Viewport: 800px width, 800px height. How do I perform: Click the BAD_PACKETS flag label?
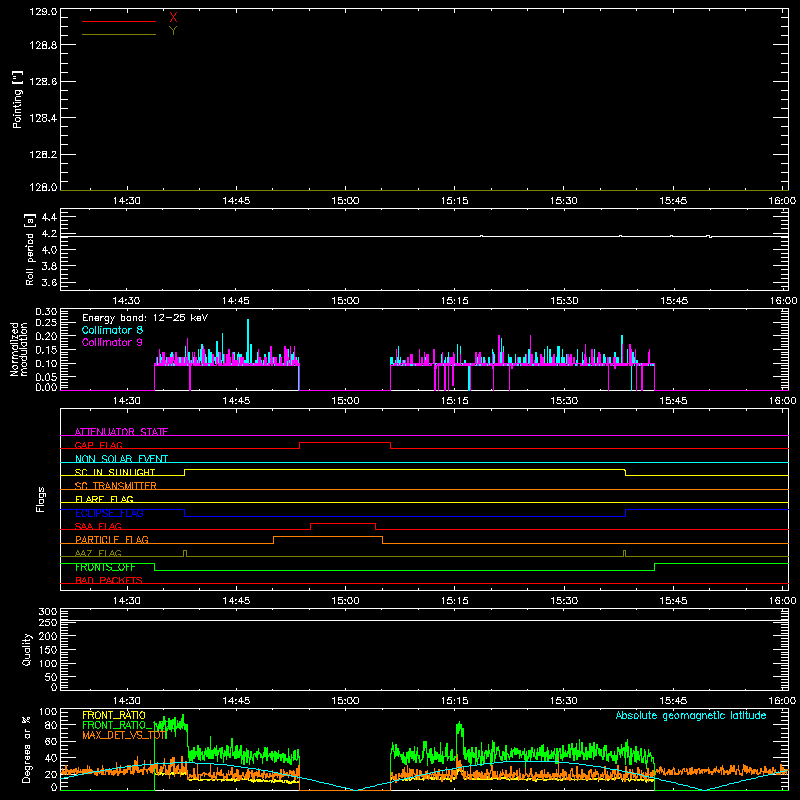[x=109, y=580]
